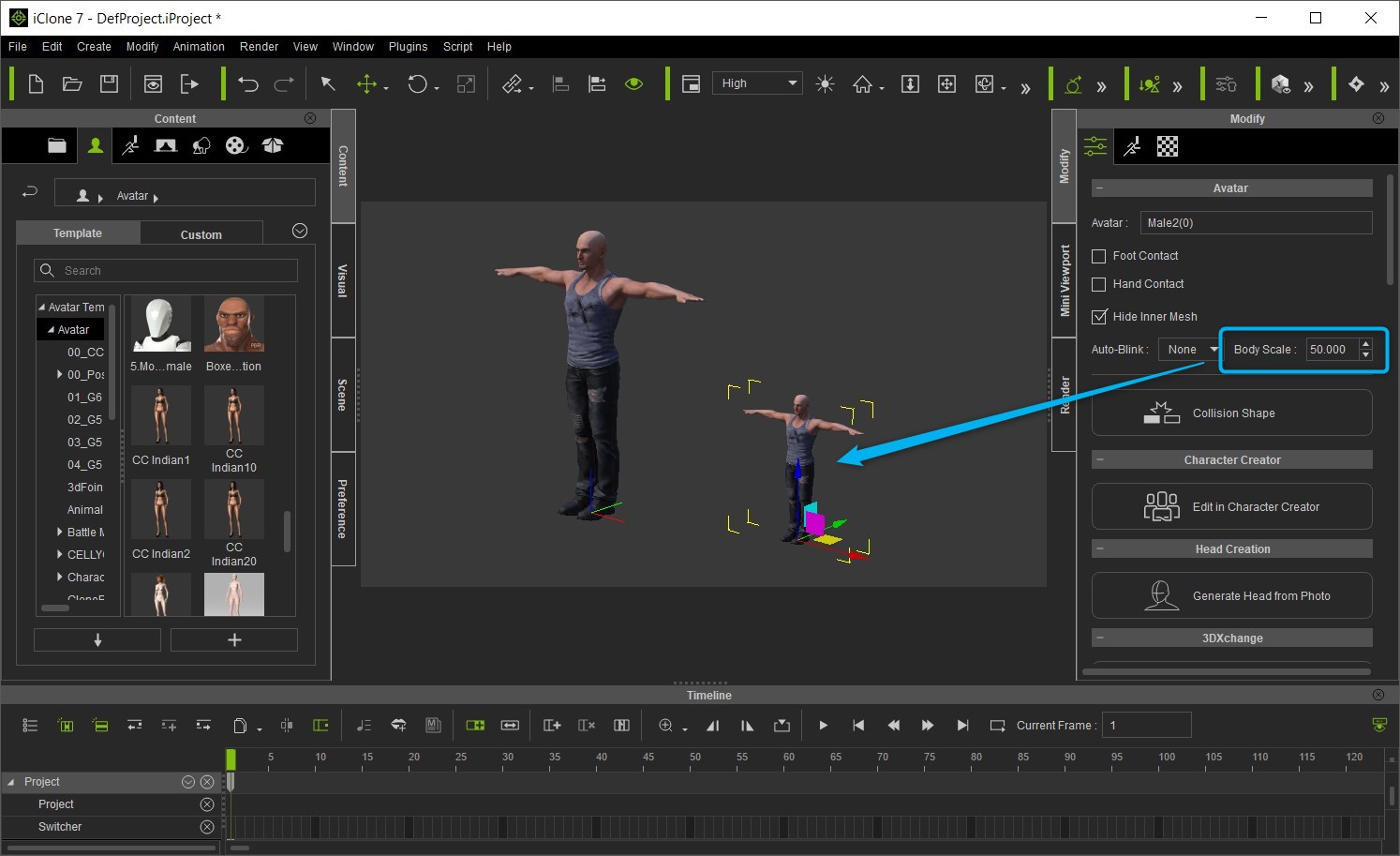Open the Auto-Blink None dropdown
The image size is (1400, 856).
pyautogui.click(x=1188, y=350)
